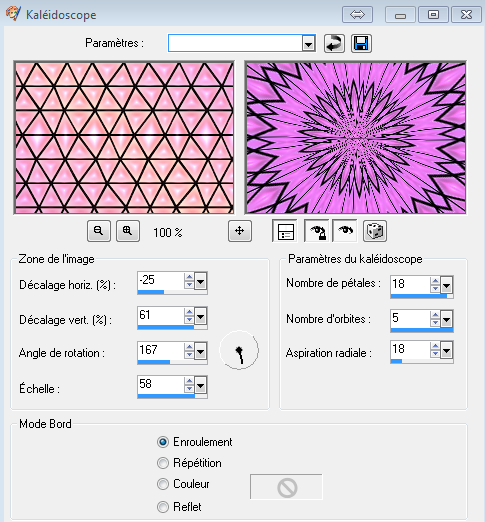Click the Aspiration radiale spinner arrows
Screen dimensions: 485x522
[435, 351]
